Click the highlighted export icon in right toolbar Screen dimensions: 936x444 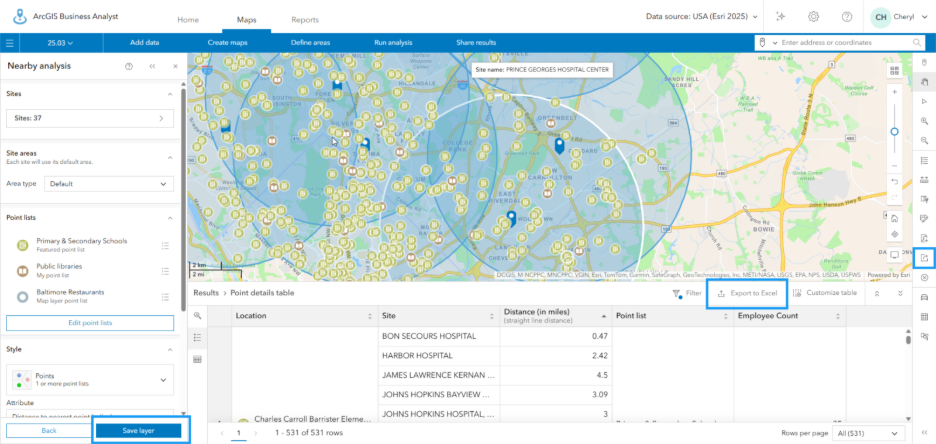(925, 258)
